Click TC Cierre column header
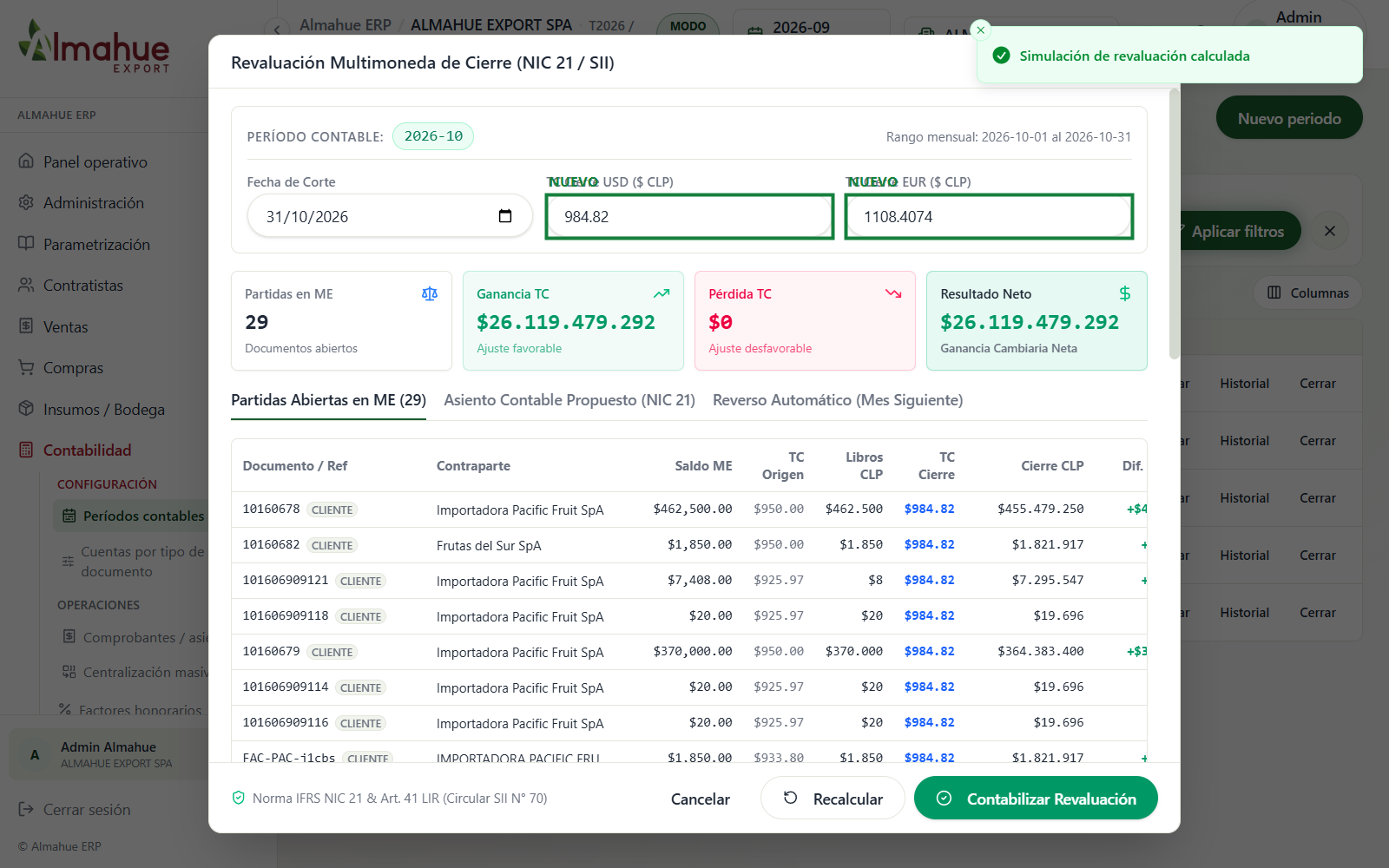Viewport: 1389px width, 868px height. pos(936,466)
